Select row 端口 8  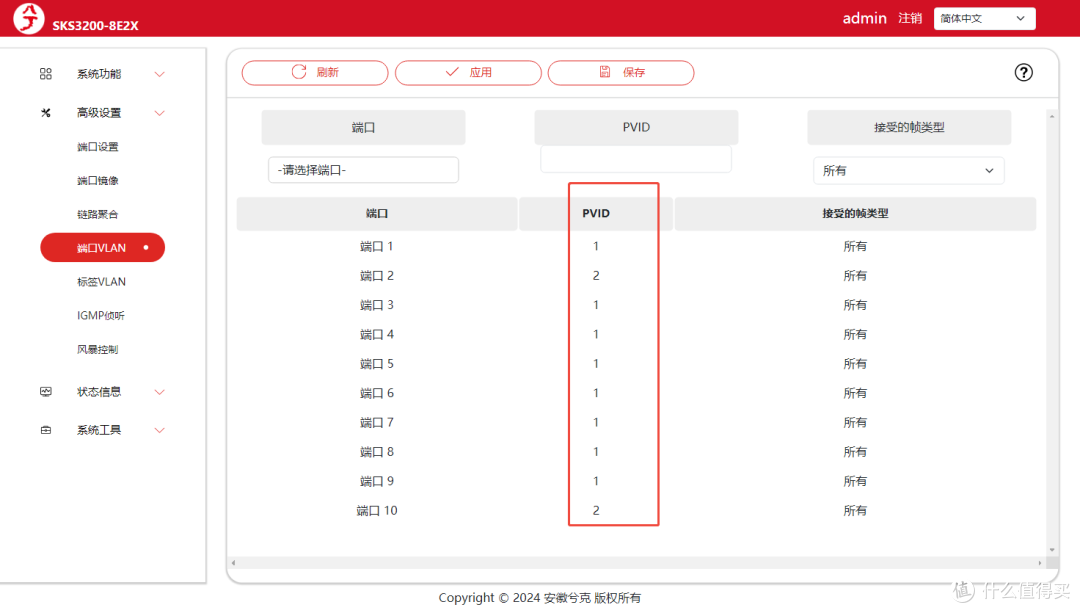(636, 452)
